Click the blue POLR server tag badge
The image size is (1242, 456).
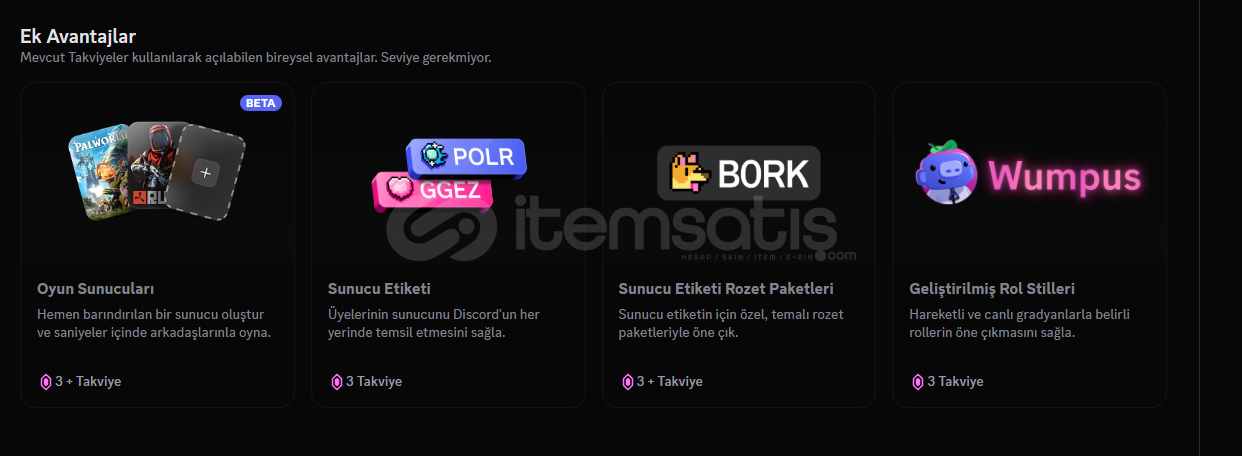[466, 158]
